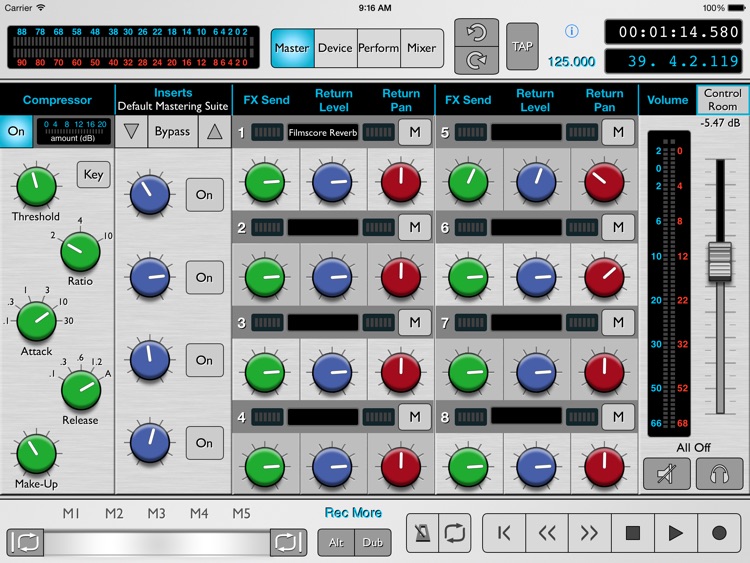Screen dimensions: 750x563
Task: Click the Control Room volume fader handle
Action: tap(720, 261)
